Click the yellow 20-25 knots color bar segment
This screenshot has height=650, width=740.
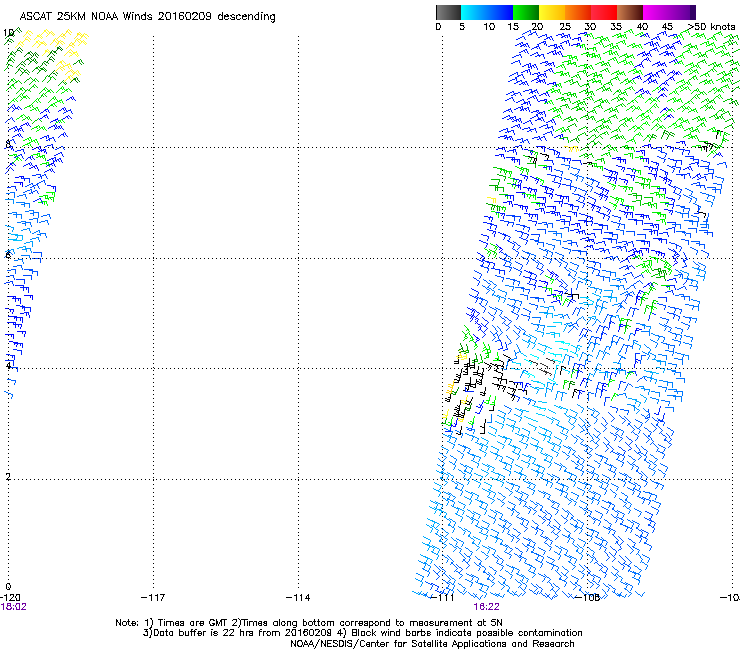tap(552, 12)
